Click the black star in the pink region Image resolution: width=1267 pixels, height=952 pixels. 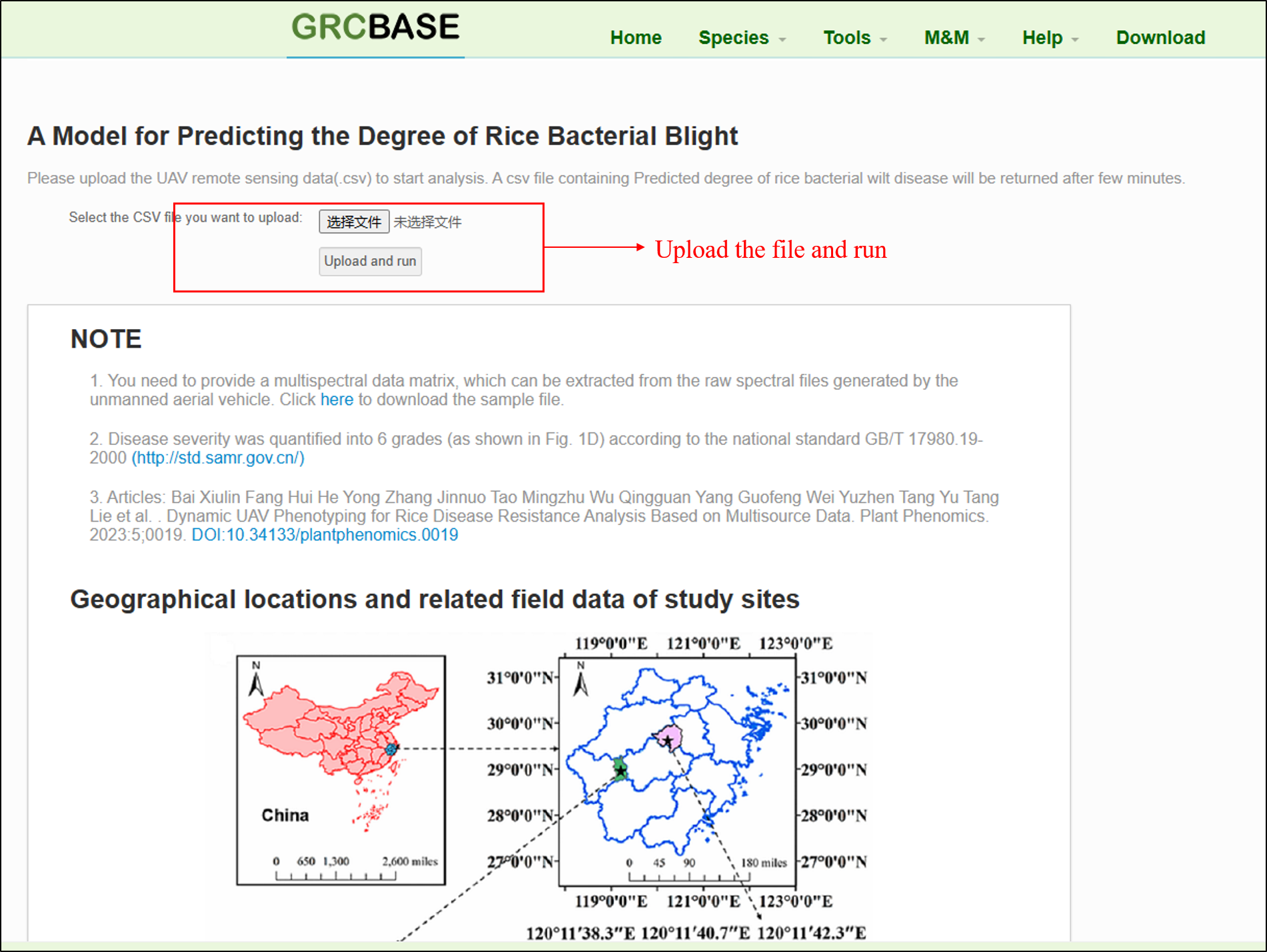click(667, 740)
